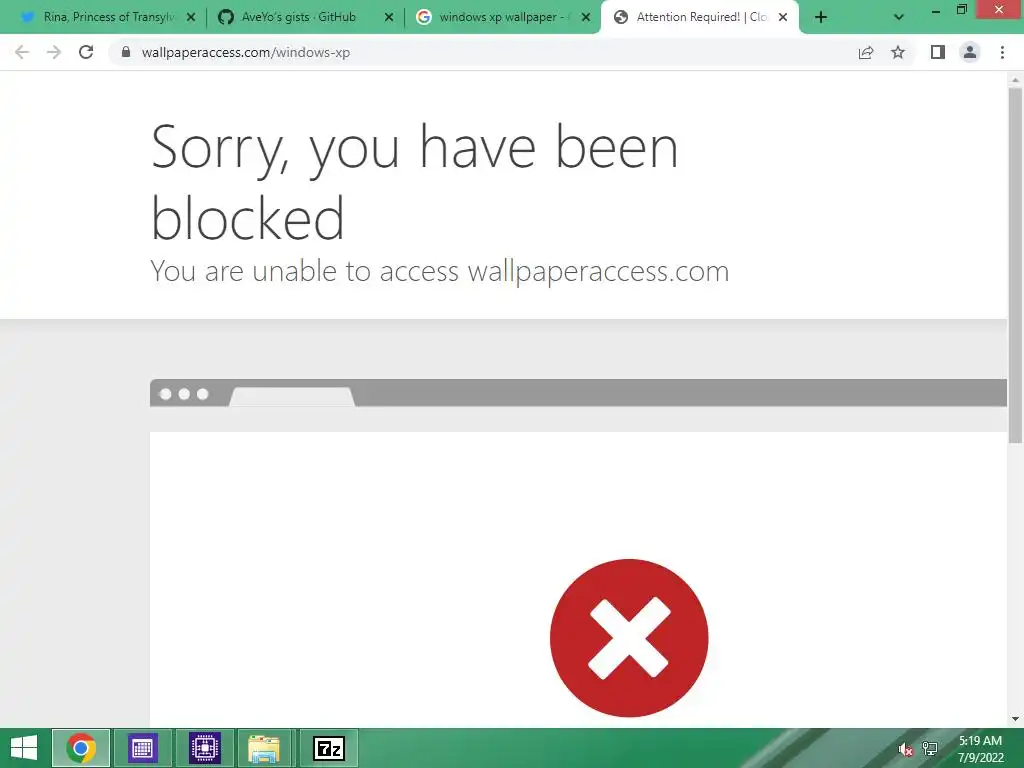View site security lock info
The height and width of the screenshot is (768, 1024).
126,52
